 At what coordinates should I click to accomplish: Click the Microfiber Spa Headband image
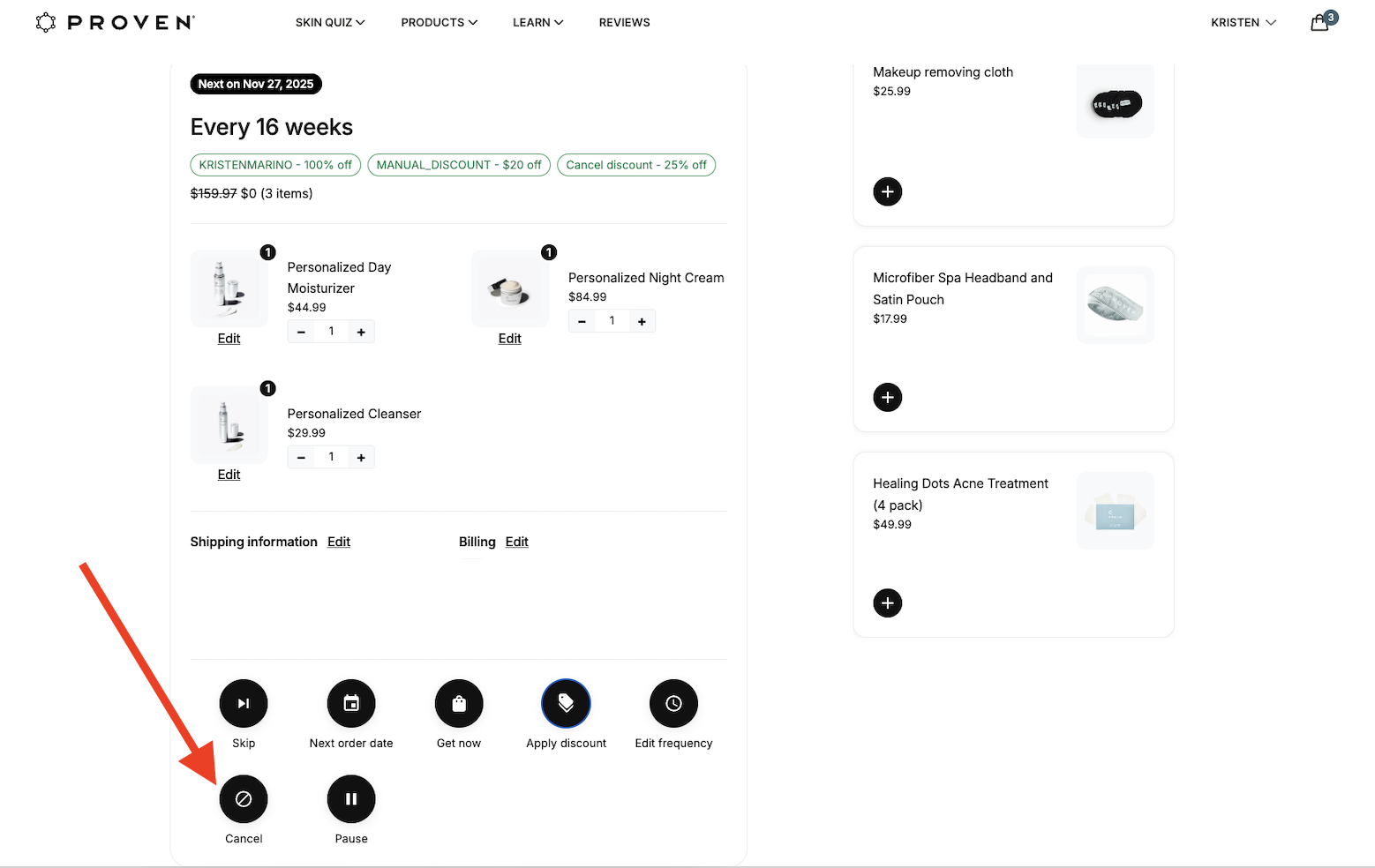[x=1116, y=305]
